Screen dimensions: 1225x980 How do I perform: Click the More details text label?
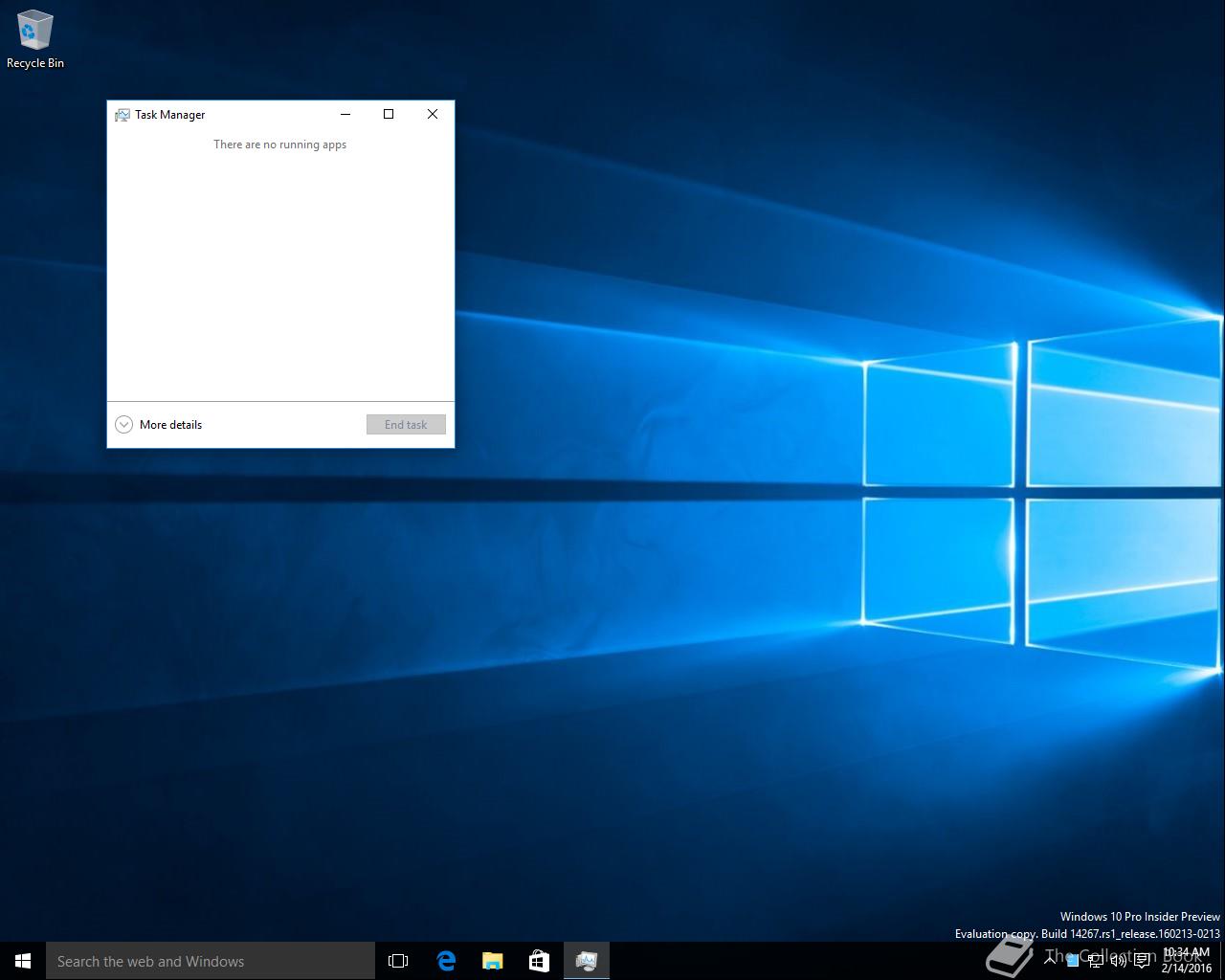point(170,425)
